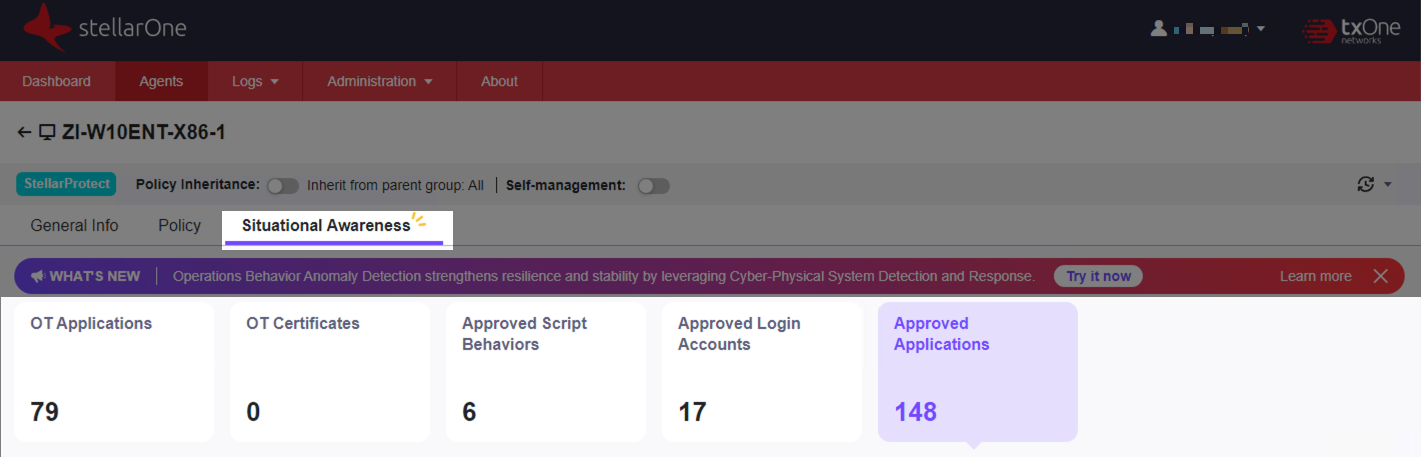Click the user account avatar icon
Viewport: 1421px width, 457px height.
(1159, 29)
